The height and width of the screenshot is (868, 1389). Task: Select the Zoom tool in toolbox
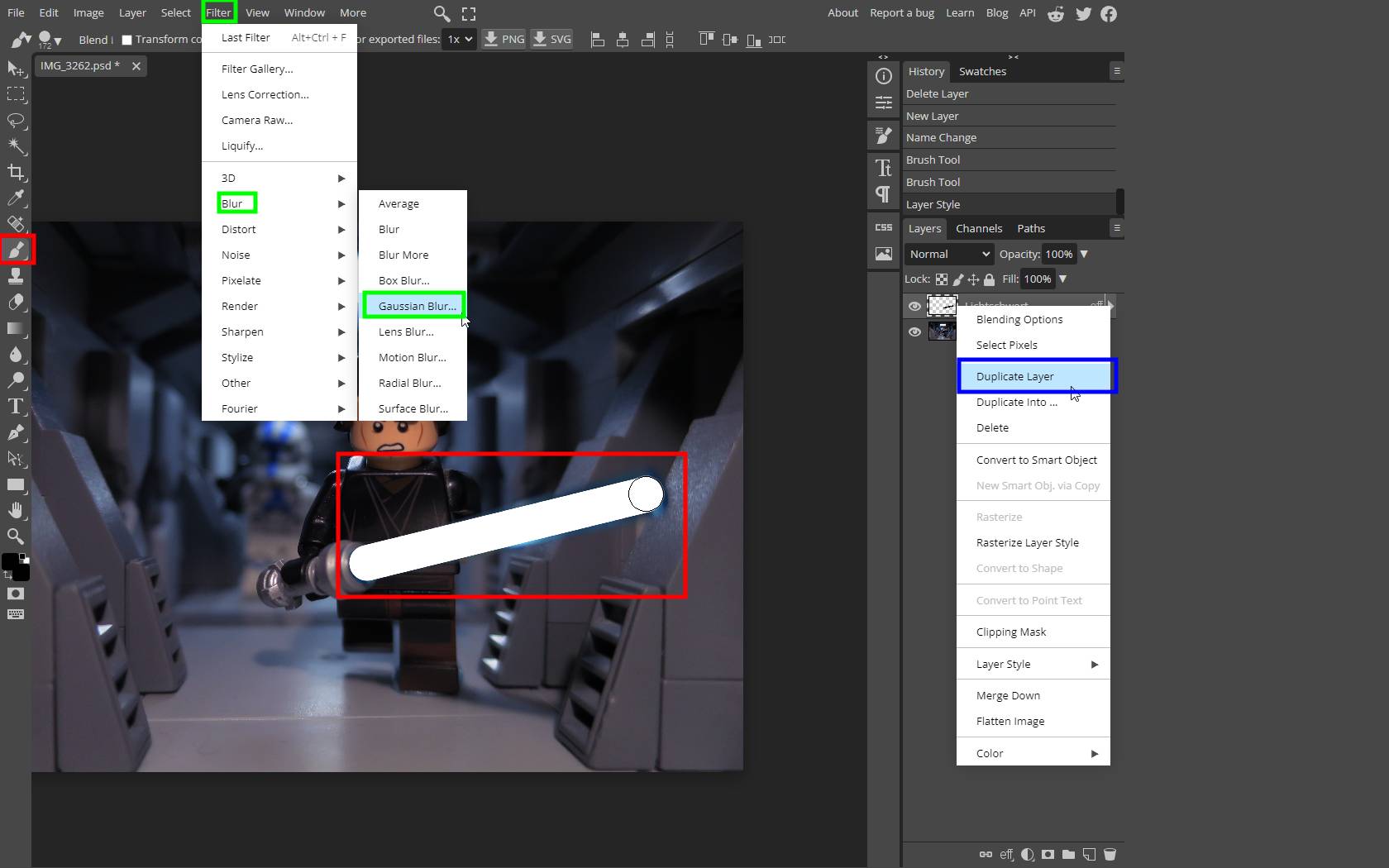coord(16,536)
